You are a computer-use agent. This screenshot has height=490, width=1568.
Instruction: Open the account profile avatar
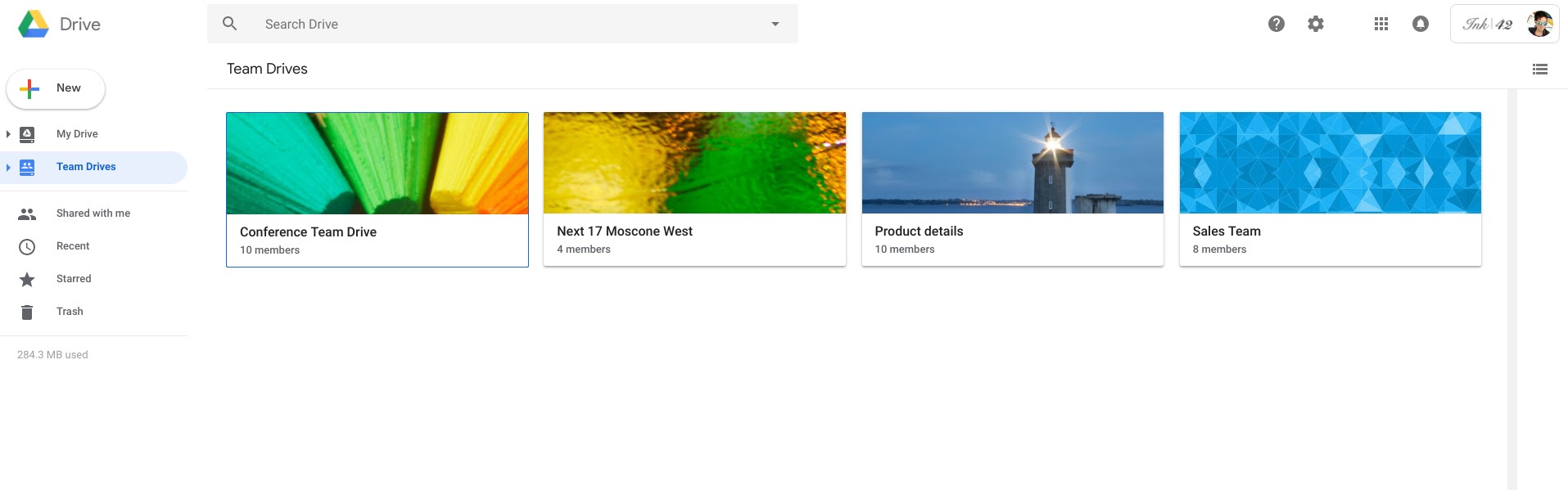pos(1540,24)
